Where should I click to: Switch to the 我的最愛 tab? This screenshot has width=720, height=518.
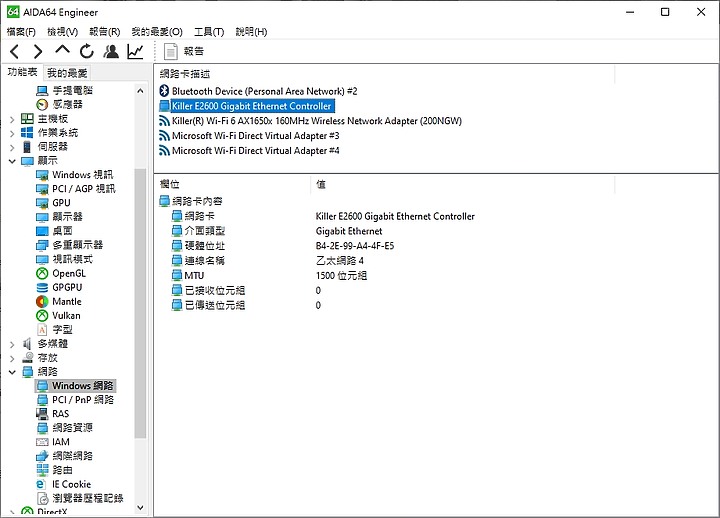[x=67, y=73]
